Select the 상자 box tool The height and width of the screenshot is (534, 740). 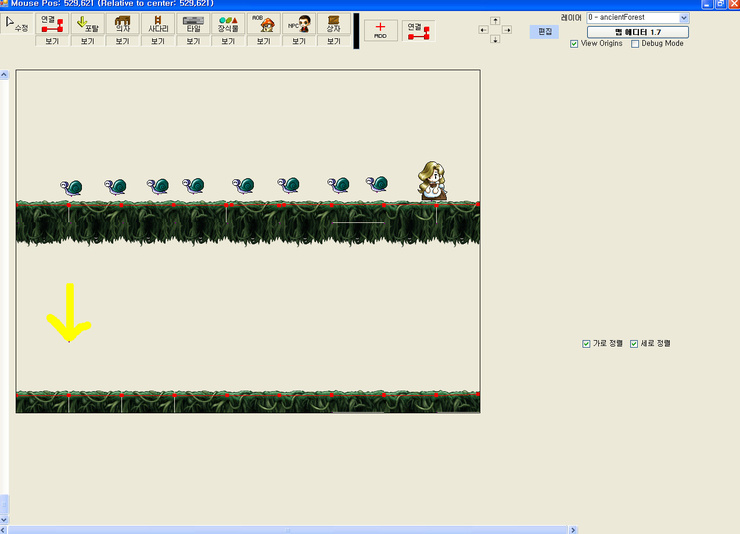click(x=334, y=24)
